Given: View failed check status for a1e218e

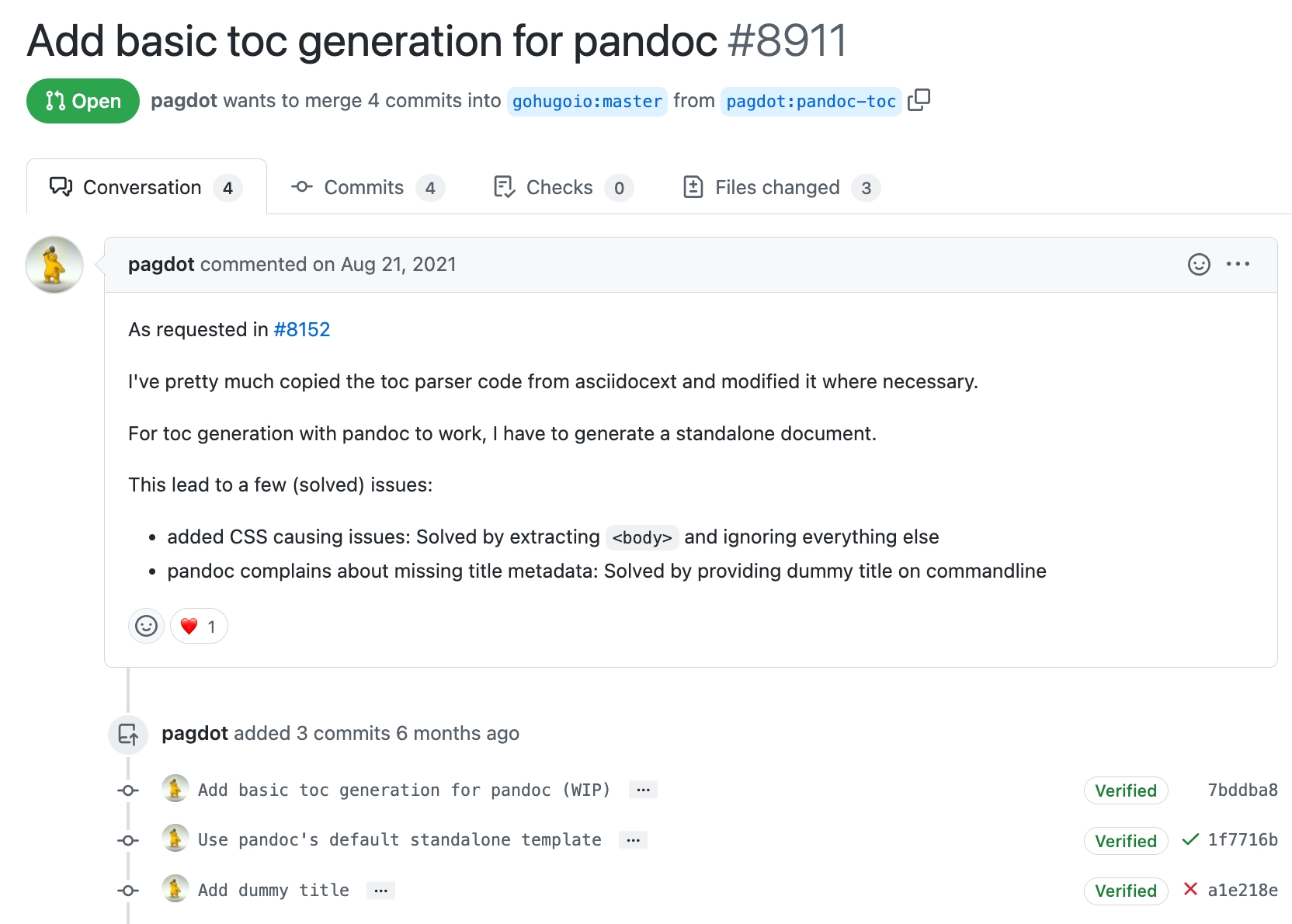Looking at the screenshot, I should pyautogui.click(x=1190, y=889).
